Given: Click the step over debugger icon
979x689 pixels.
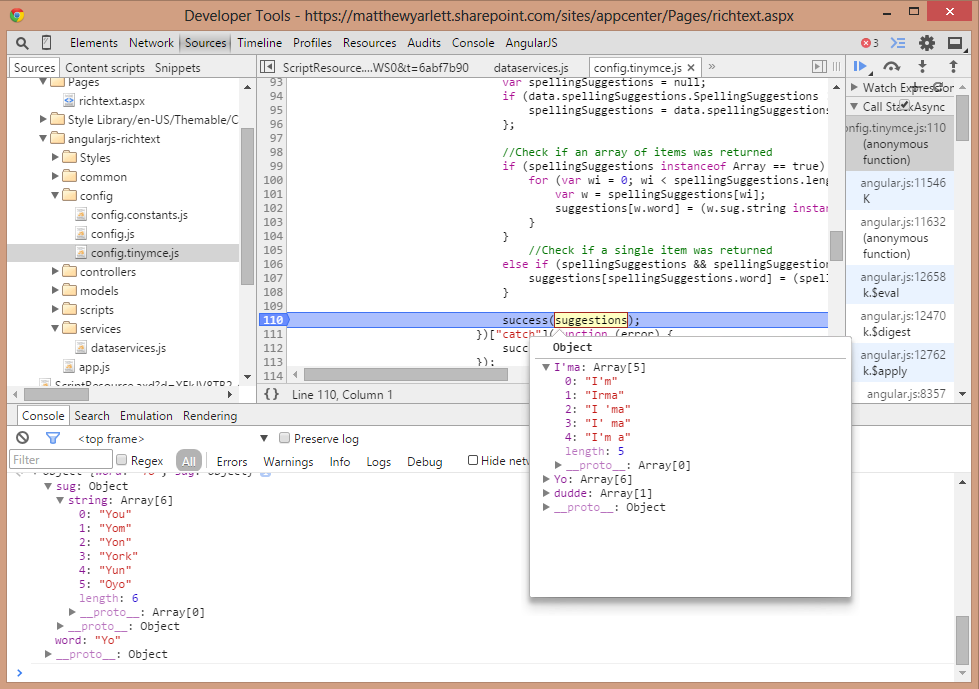Looking at the screenshot, I should (890, 66).
